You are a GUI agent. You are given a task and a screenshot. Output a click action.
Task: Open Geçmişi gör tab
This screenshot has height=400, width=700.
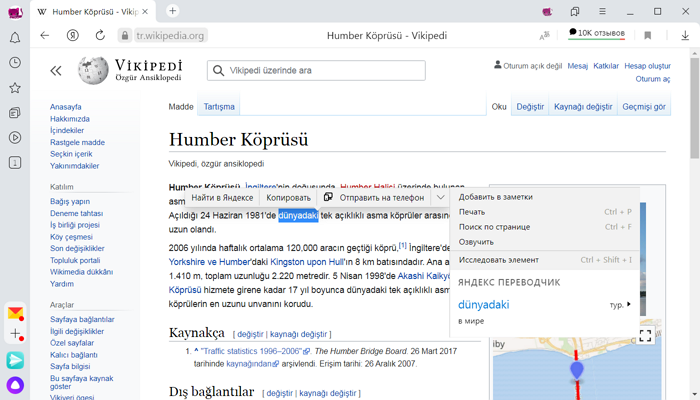[x=644, y=107]
